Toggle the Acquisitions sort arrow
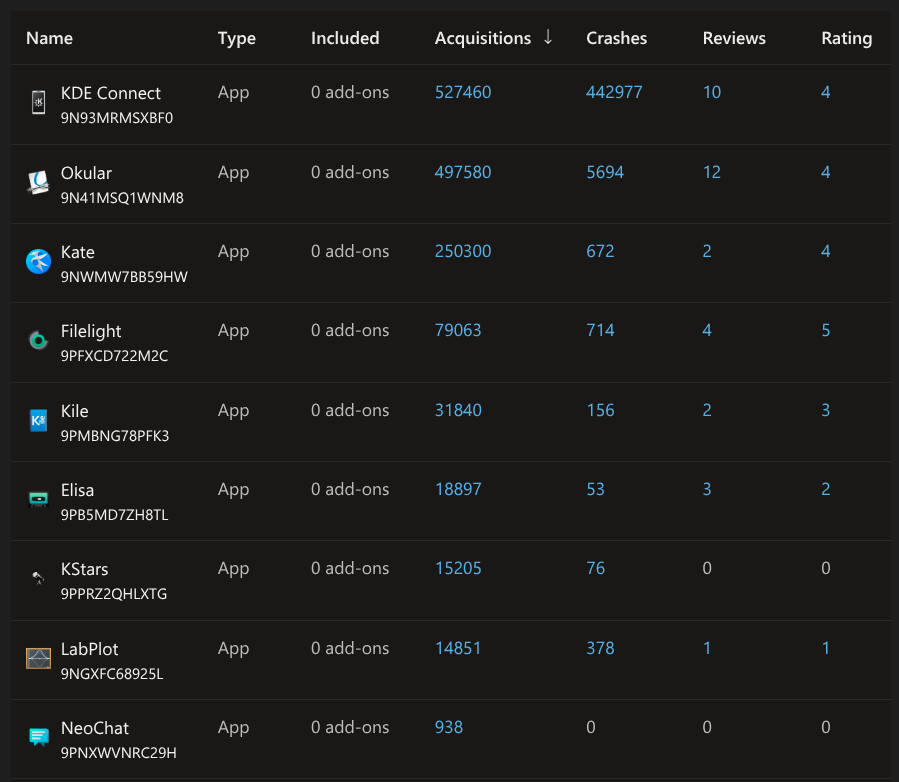Viewport: 899px width, 782px height. point(548,37)
